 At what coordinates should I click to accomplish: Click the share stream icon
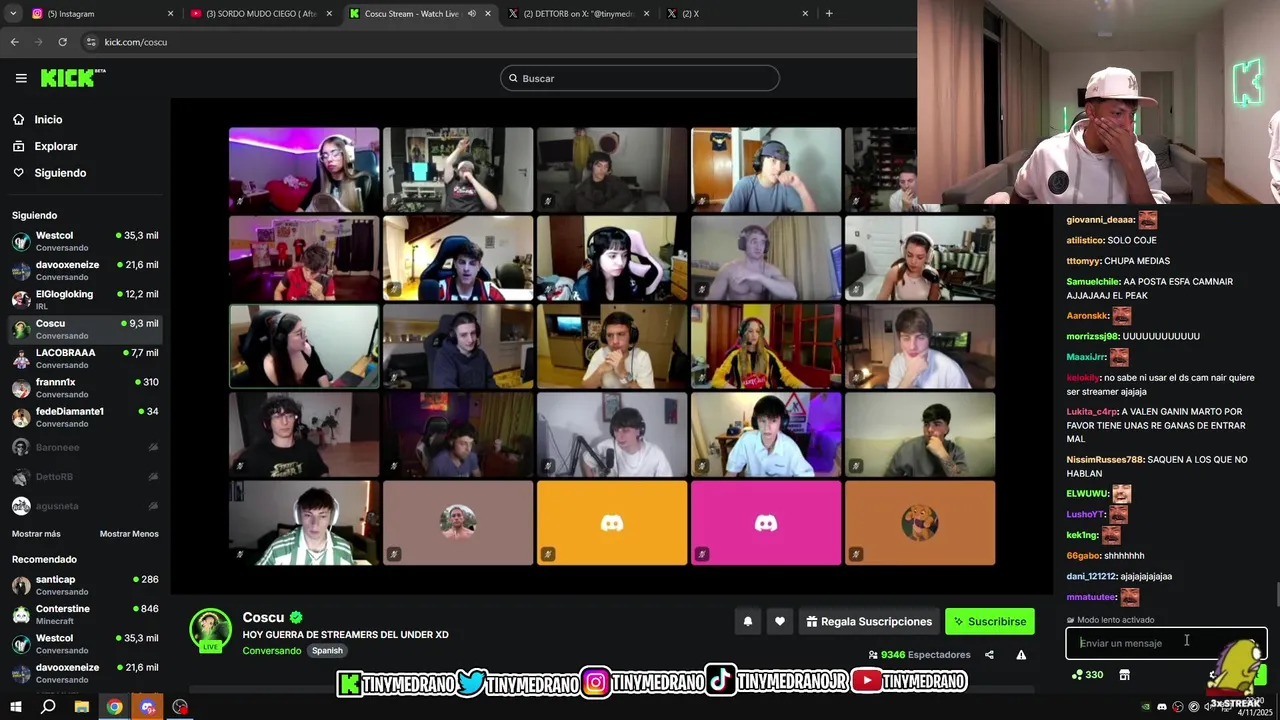[x=989, y=655]
